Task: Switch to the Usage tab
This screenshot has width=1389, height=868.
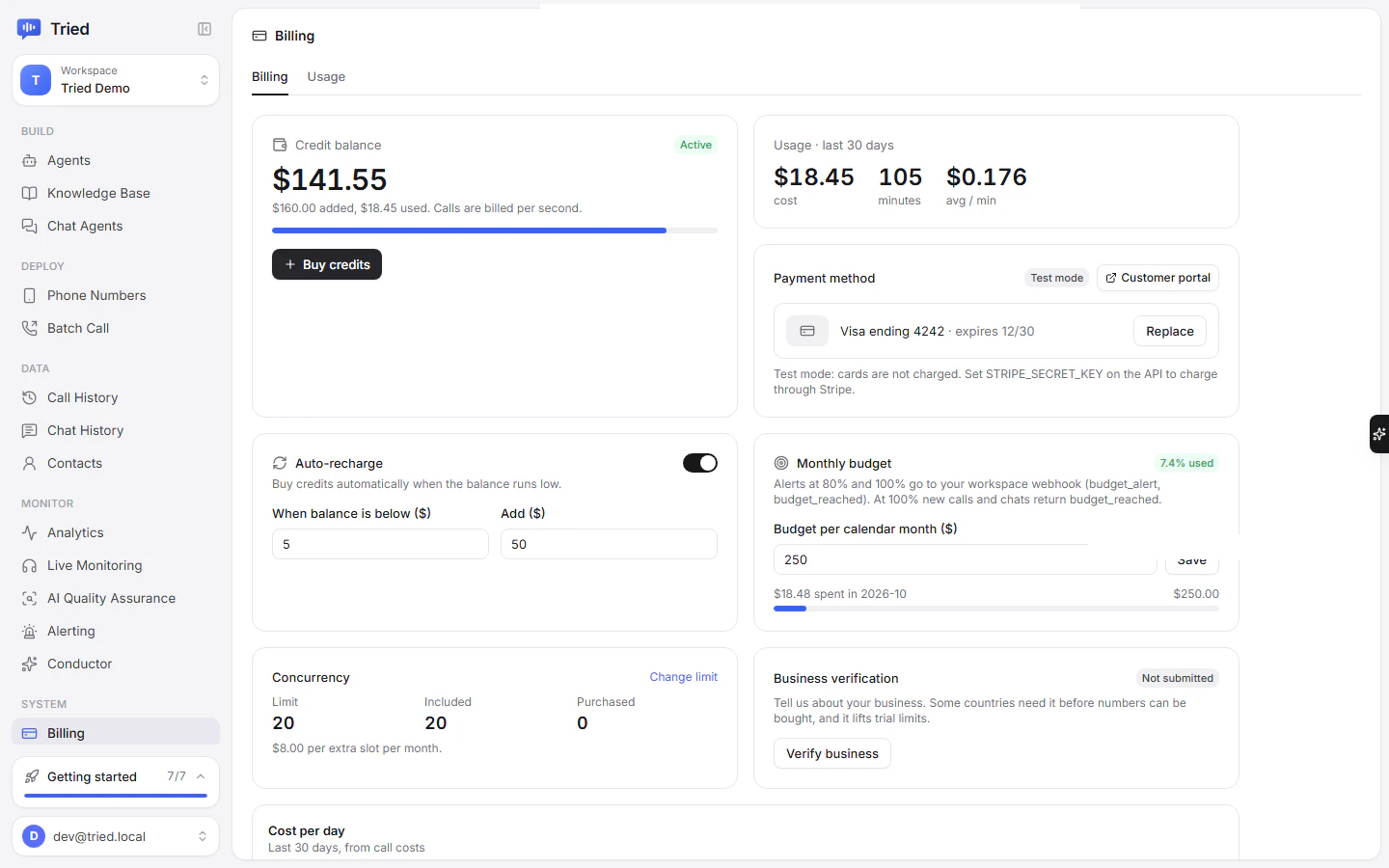Action: 326,77
